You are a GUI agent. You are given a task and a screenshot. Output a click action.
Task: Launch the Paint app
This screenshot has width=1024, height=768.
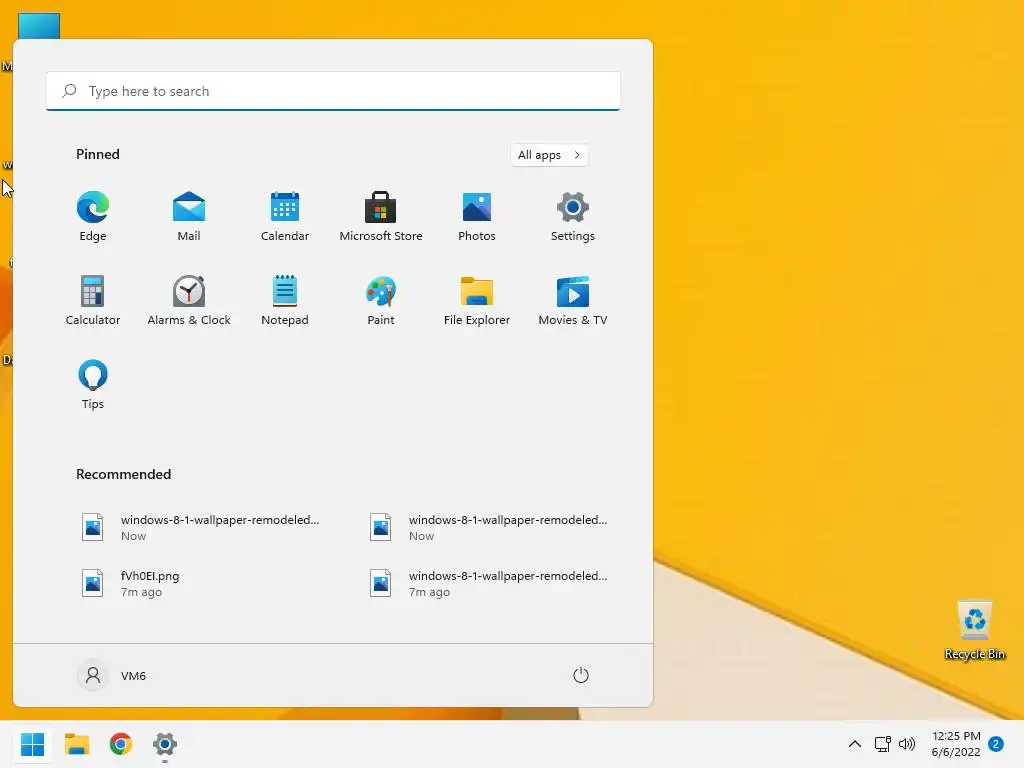point(381,300)
